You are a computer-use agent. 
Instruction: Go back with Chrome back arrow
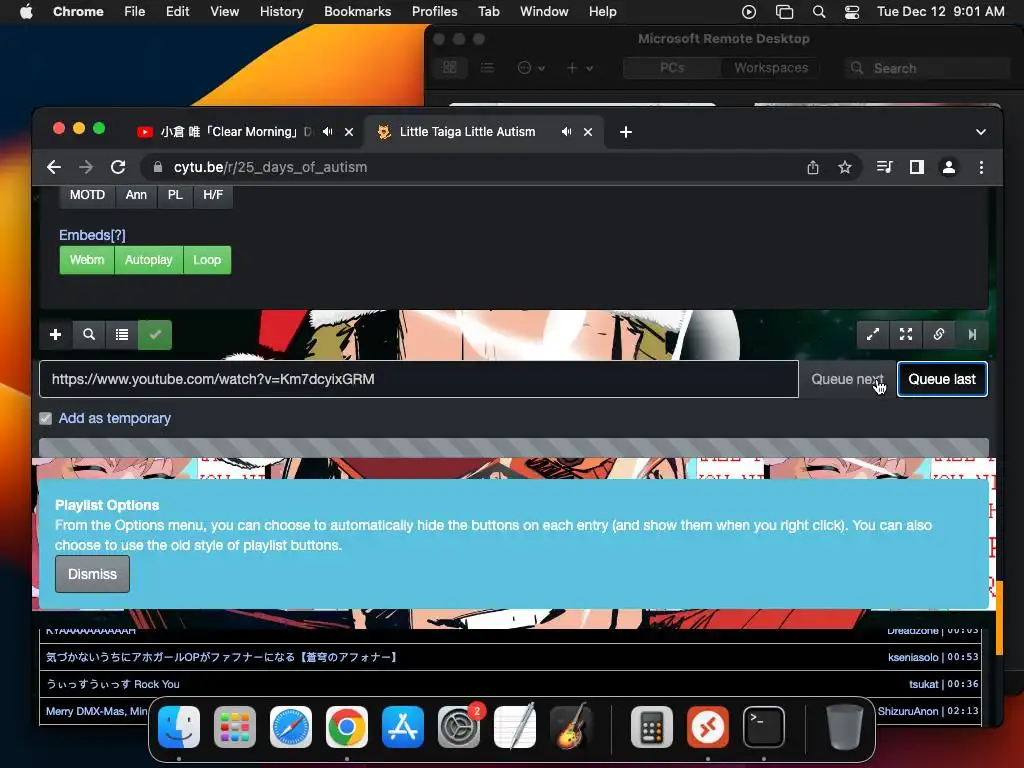(54, 168)
